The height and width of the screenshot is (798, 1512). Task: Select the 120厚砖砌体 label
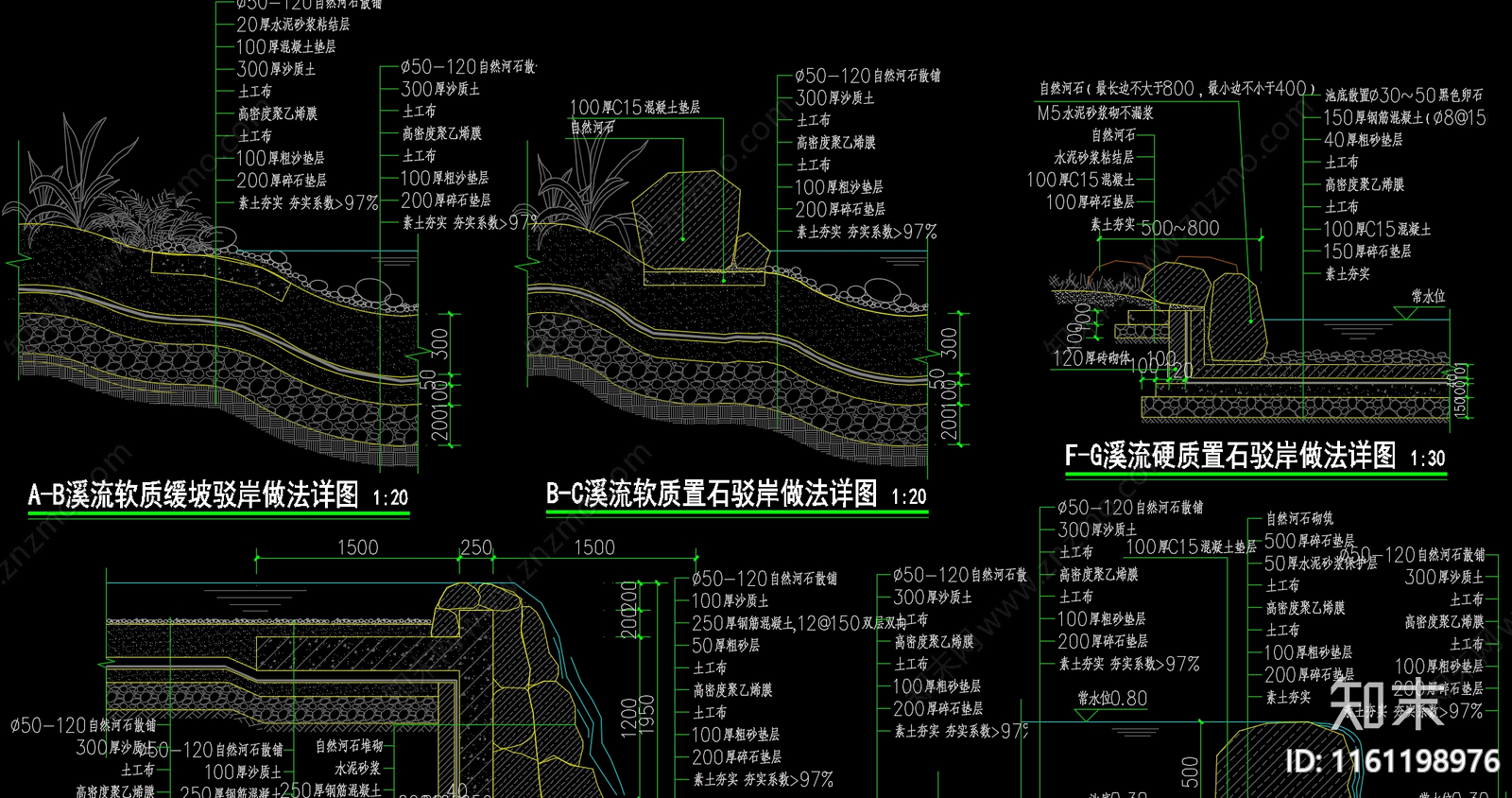pyautogui.click(x=1091, y=358)
